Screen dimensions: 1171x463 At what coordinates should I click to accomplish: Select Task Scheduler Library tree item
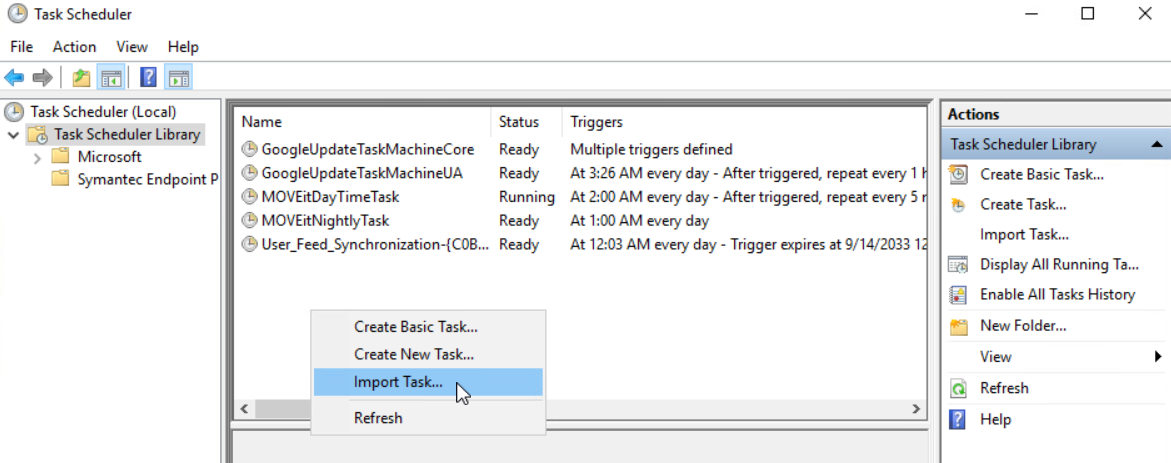(x=127, y=135)
